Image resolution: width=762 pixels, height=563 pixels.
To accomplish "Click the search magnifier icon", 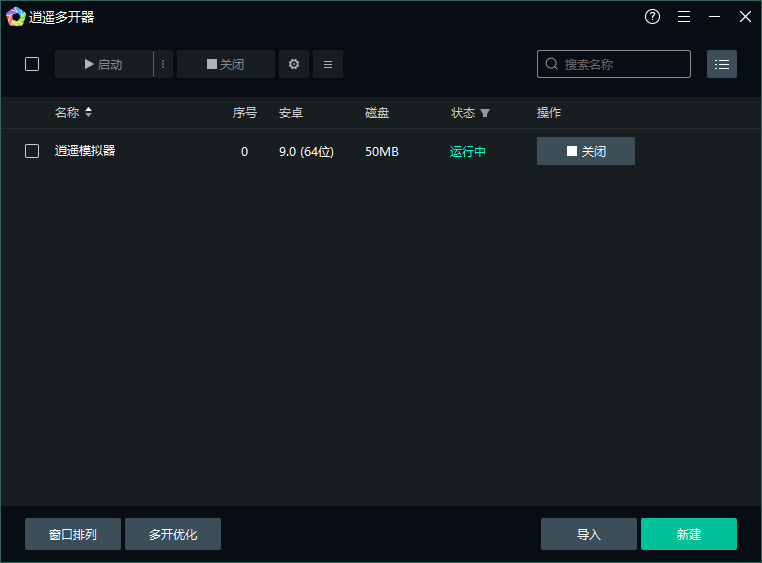I will pyautogui.click(x=552, y=64).
